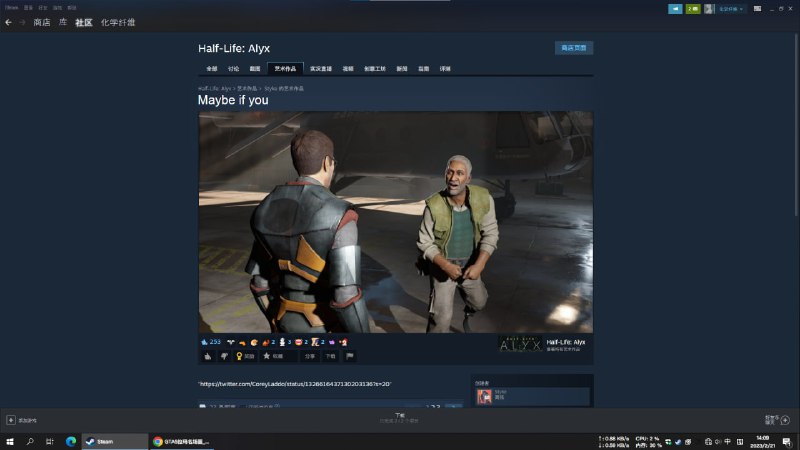This screenshot has height=450, width=800.
Task: Open the artwork image of Gordon and Eli
Action: 395,222
